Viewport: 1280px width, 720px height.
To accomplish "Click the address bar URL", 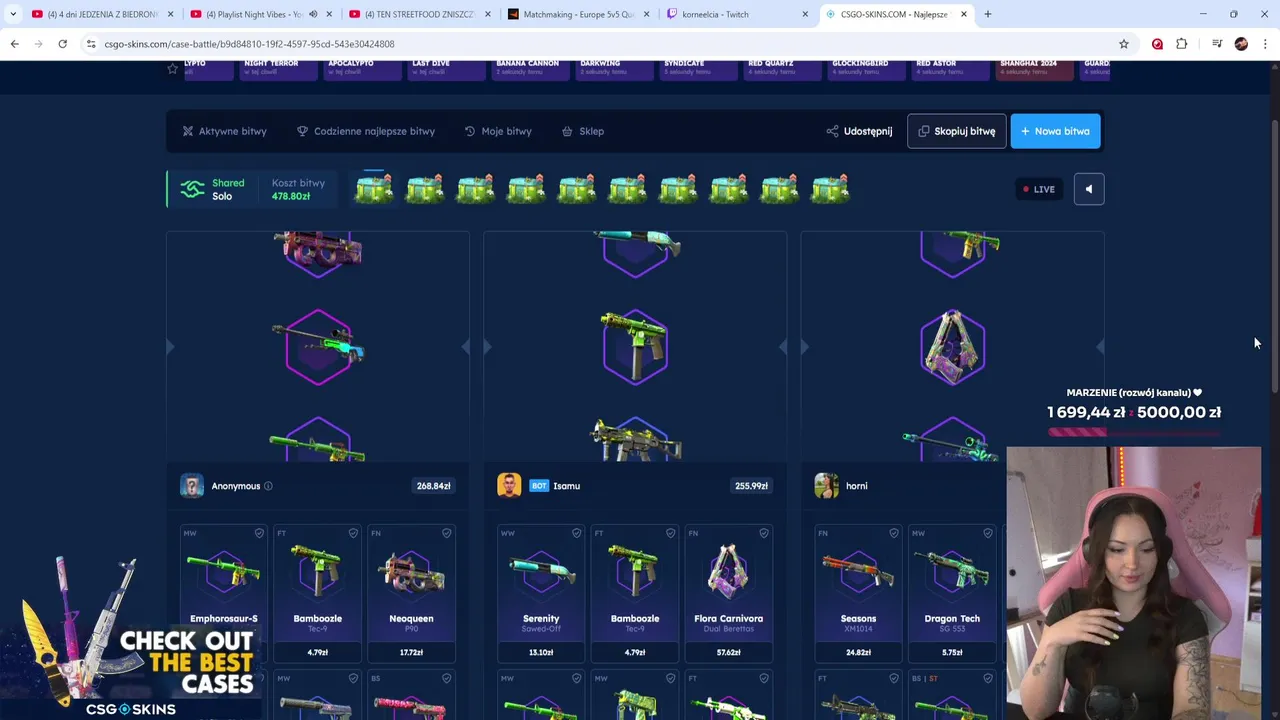I will tap(249, 44).
